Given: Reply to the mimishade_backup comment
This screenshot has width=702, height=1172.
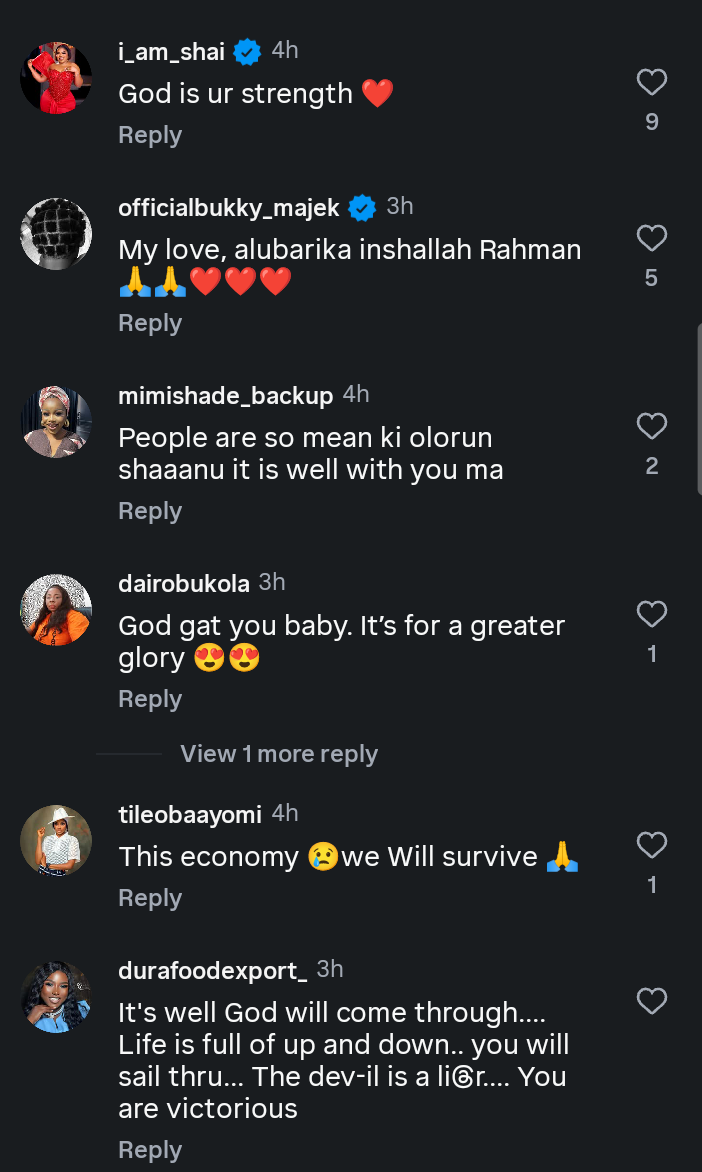Looking at the screenshot, I should [150, 511].
